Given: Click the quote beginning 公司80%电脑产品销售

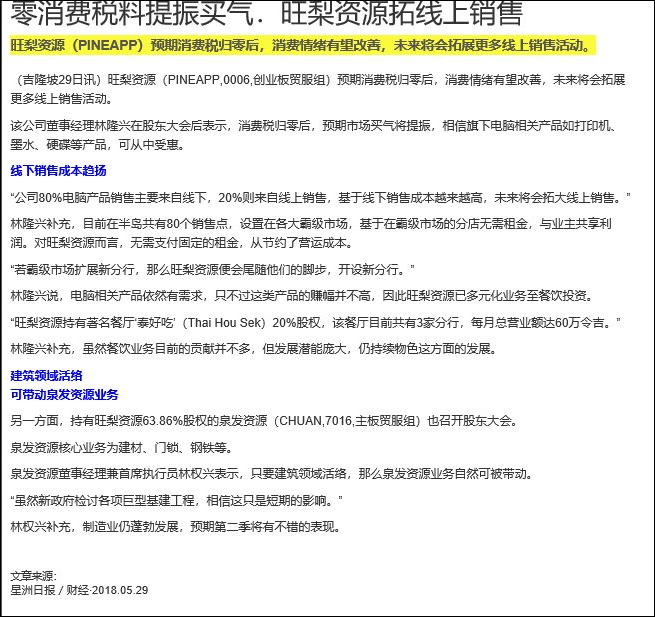Looking at the screenshot, I should [320, 198].
